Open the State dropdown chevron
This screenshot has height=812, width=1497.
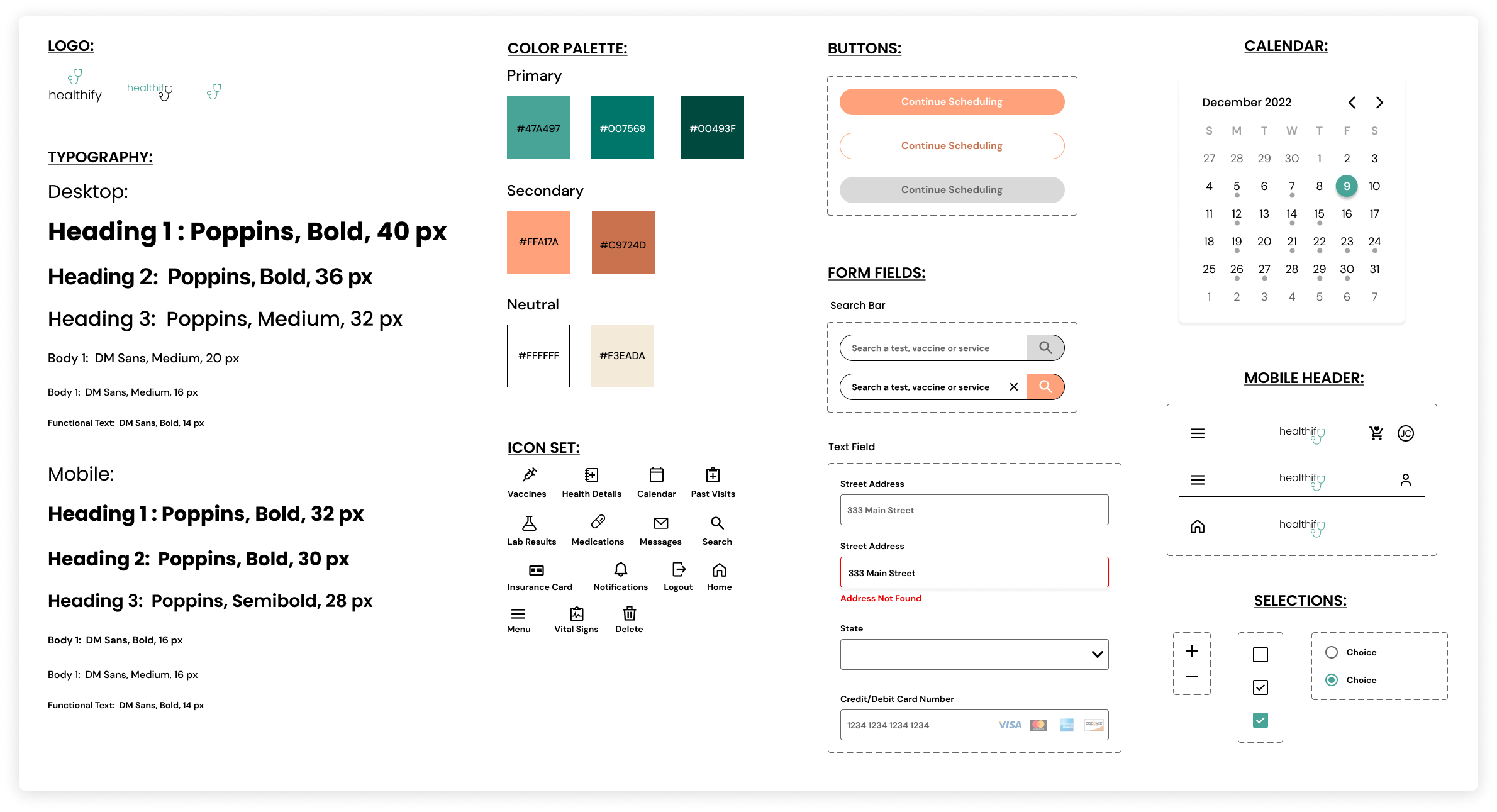click(1097, 655)
